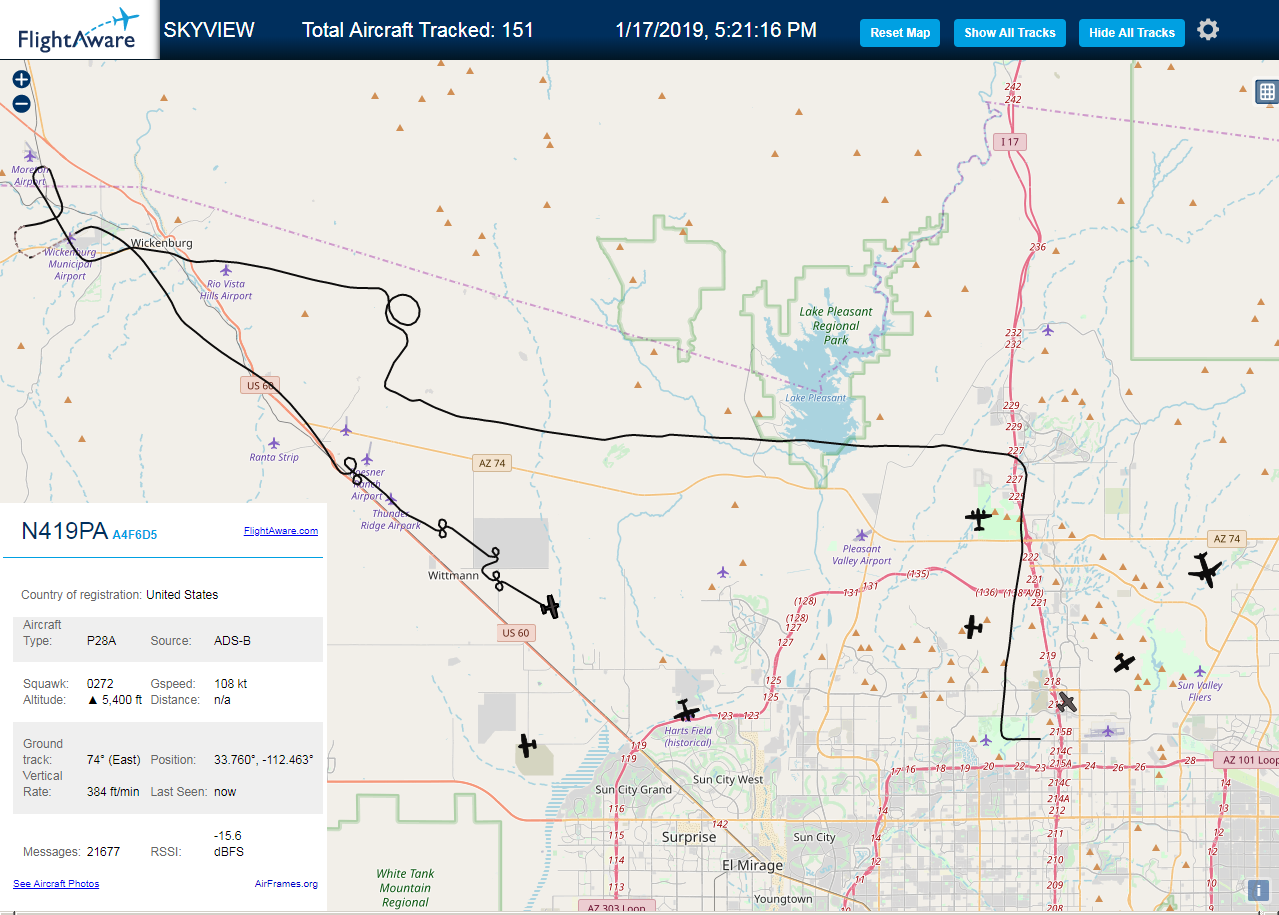The image size is (1279, 915).
Task: Select aircraft icon near Harts Field
Action: (686, 711)
